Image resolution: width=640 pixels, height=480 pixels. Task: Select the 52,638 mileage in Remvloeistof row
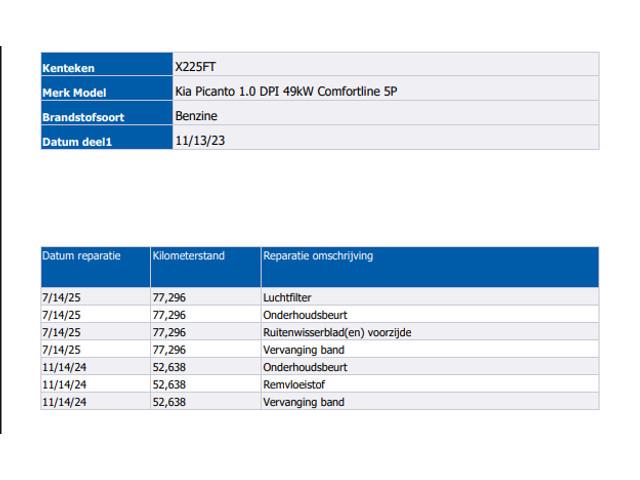[x=169, y=384]
